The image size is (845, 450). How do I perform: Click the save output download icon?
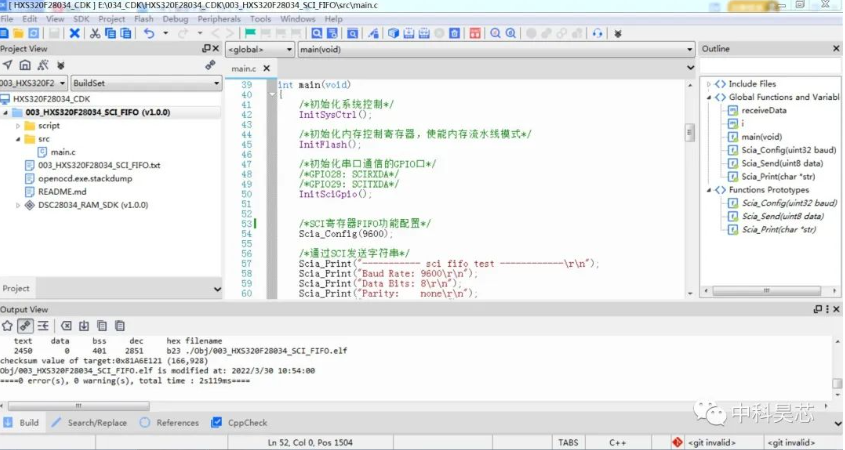[84, 326]
